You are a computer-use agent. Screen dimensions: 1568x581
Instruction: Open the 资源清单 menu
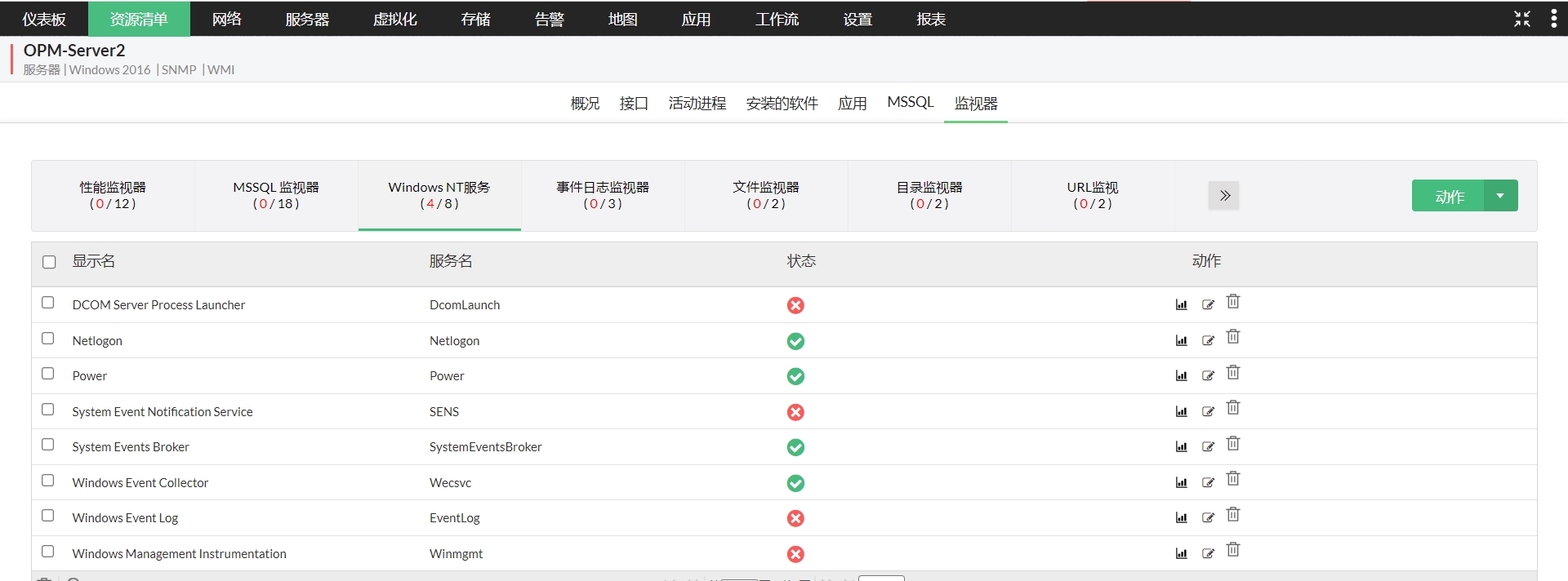tap(139, 19)
